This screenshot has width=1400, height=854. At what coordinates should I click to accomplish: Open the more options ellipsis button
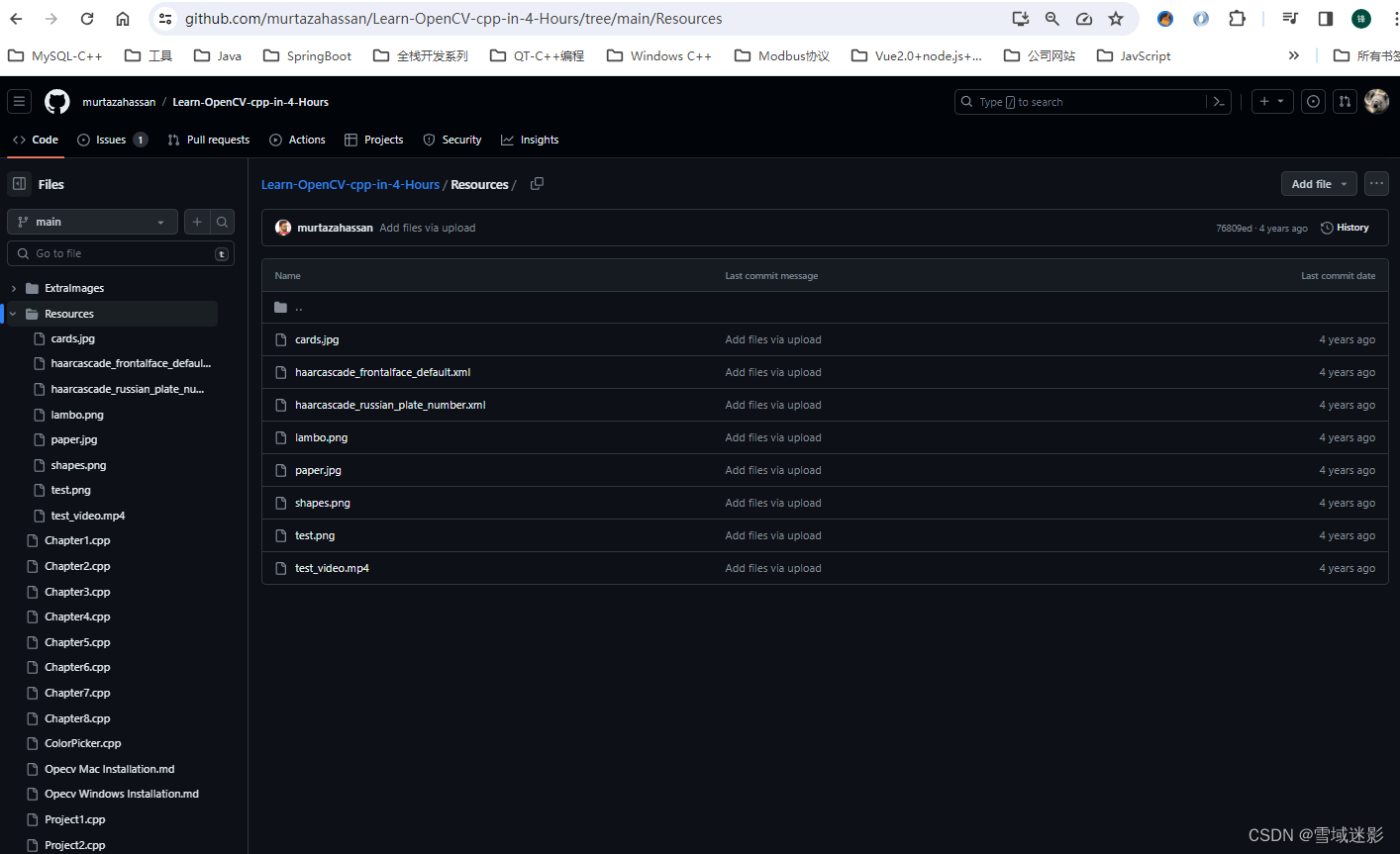(x=1376, y=184)
